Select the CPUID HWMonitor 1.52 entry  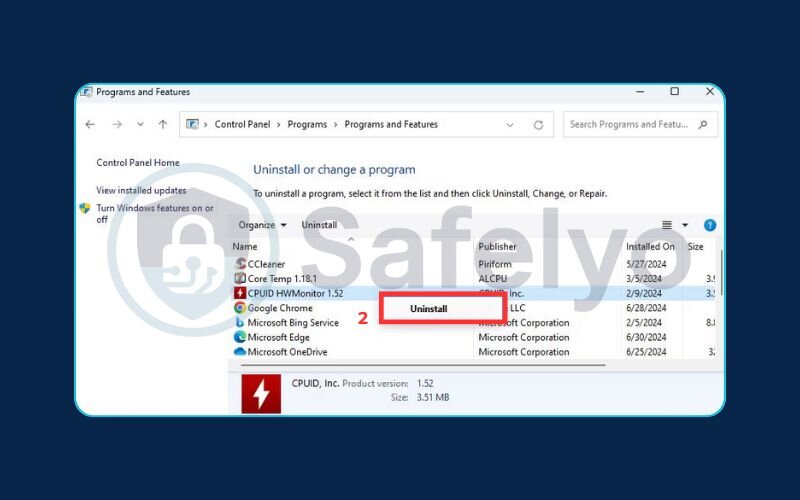coord(295,293)
